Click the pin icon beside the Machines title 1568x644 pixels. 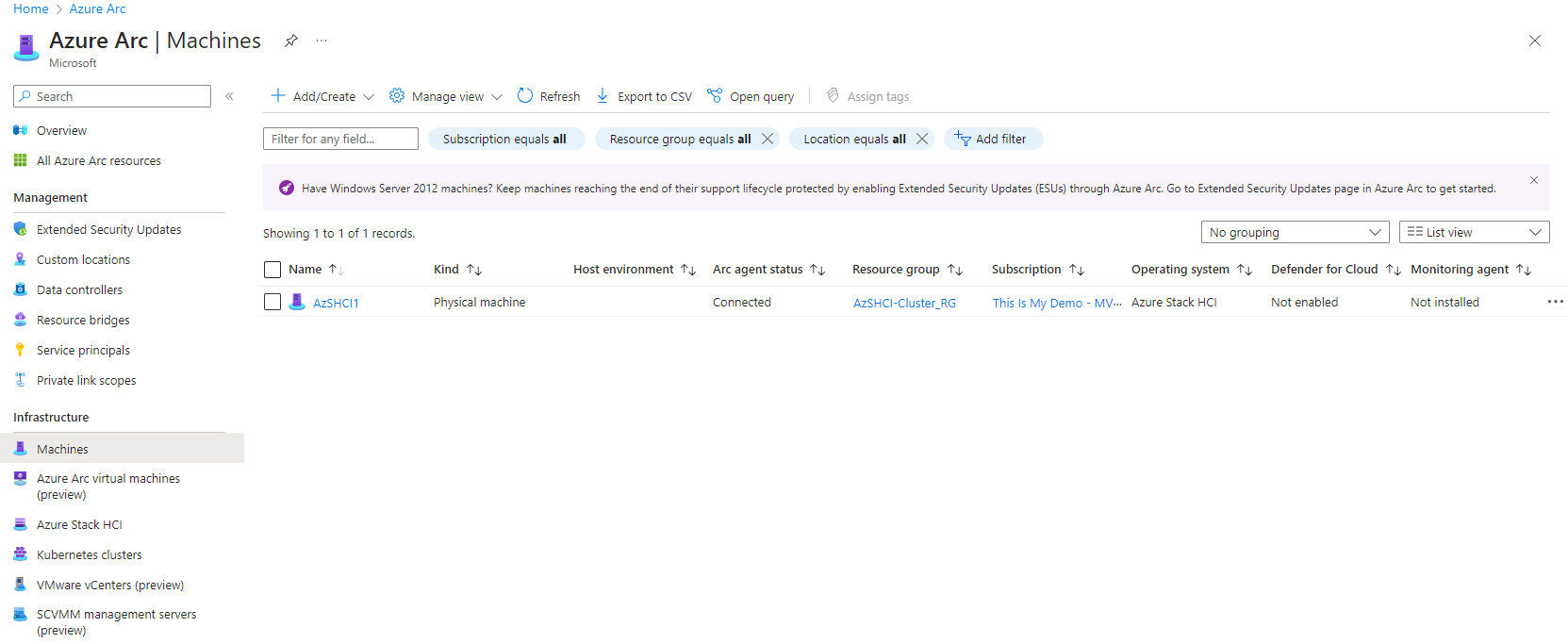(x=291, y=41)
